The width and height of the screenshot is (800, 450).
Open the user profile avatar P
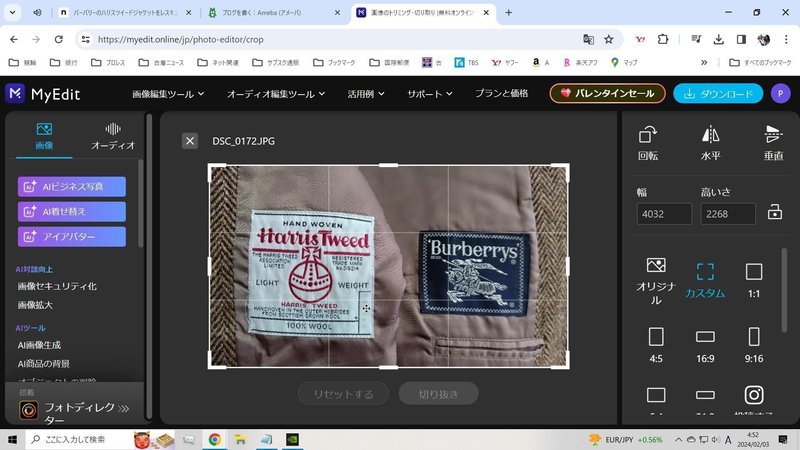tap(780, 93)
